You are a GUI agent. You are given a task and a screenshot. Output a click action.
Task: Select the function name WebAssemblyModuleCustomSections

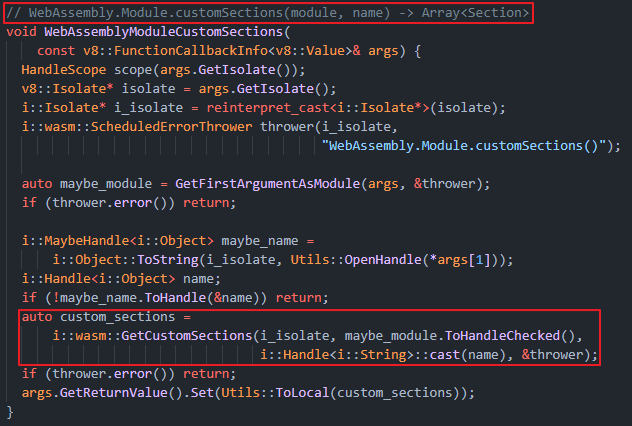coord(164,32)
